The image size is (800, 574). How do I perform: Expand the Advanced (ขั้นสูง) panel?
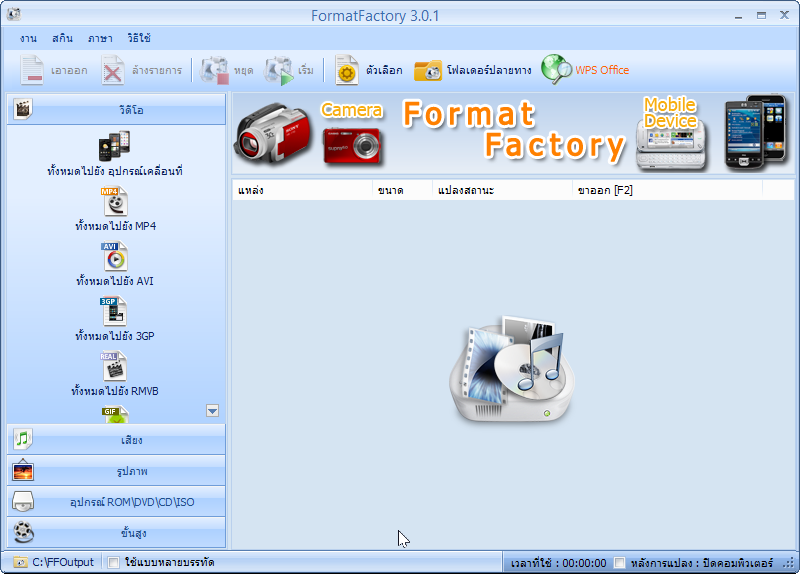click(x=116, y=532)
